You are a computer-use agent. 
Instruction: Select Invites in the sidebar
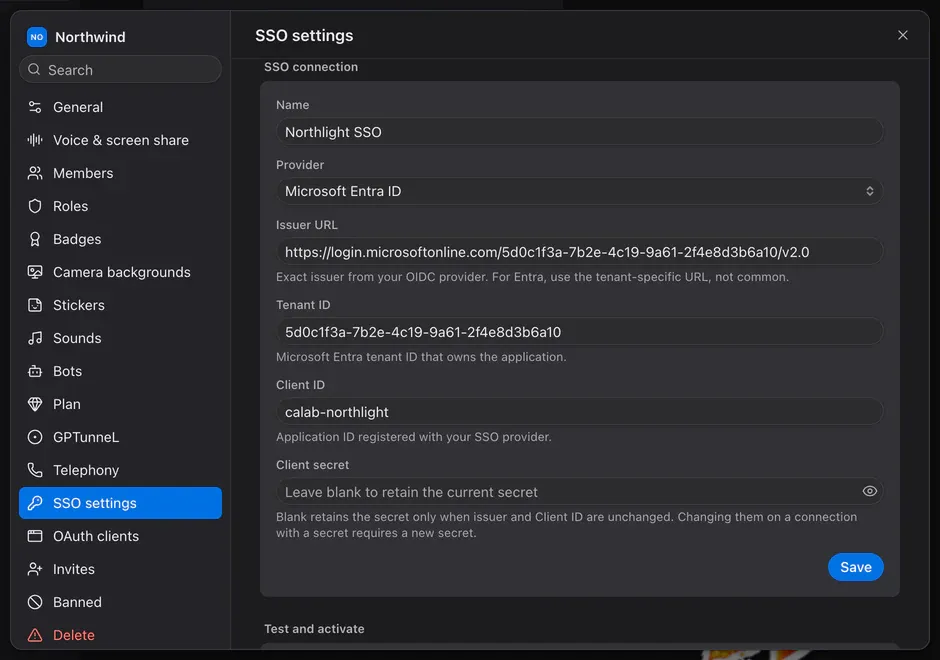pos(120,569)
